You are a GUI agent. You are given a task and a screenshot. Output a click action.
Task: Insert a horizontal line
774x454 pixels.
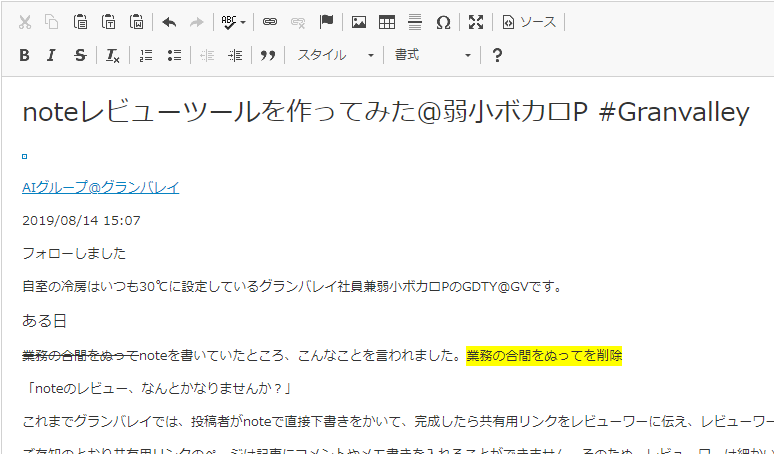tap(414, 21)
